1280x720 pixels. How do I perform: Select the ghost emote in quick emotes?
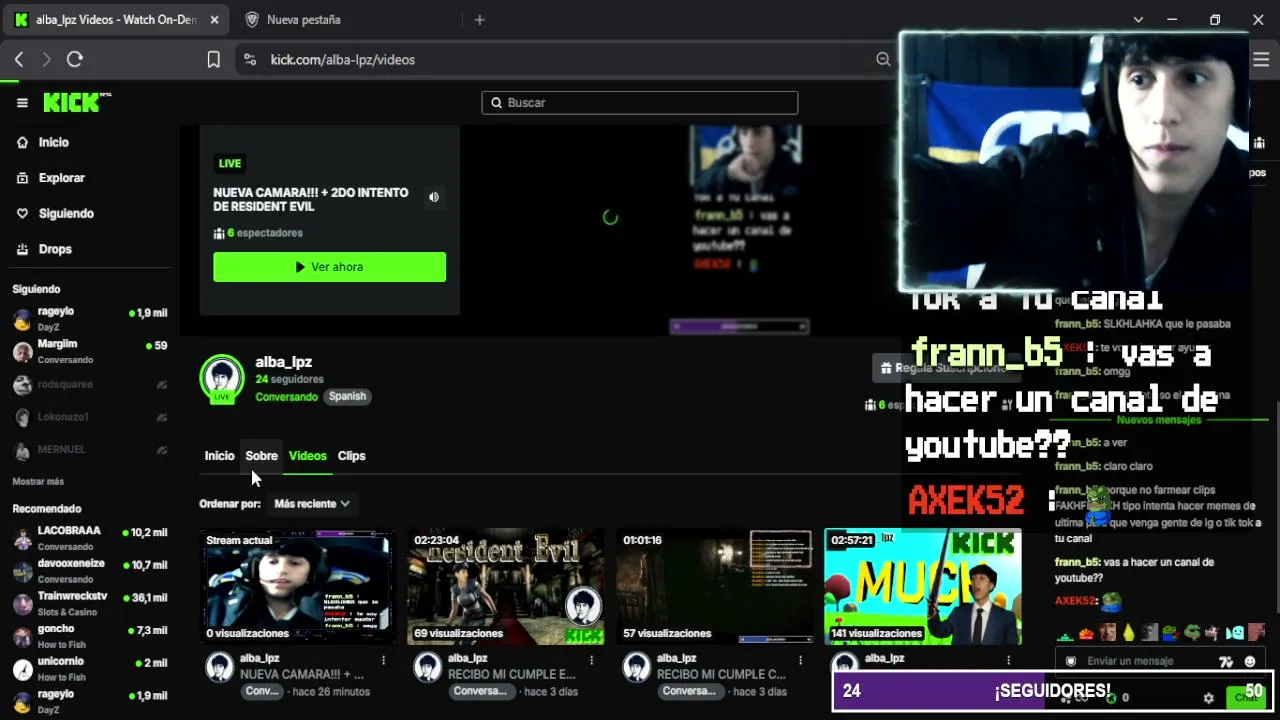(x=1236, y=632)
